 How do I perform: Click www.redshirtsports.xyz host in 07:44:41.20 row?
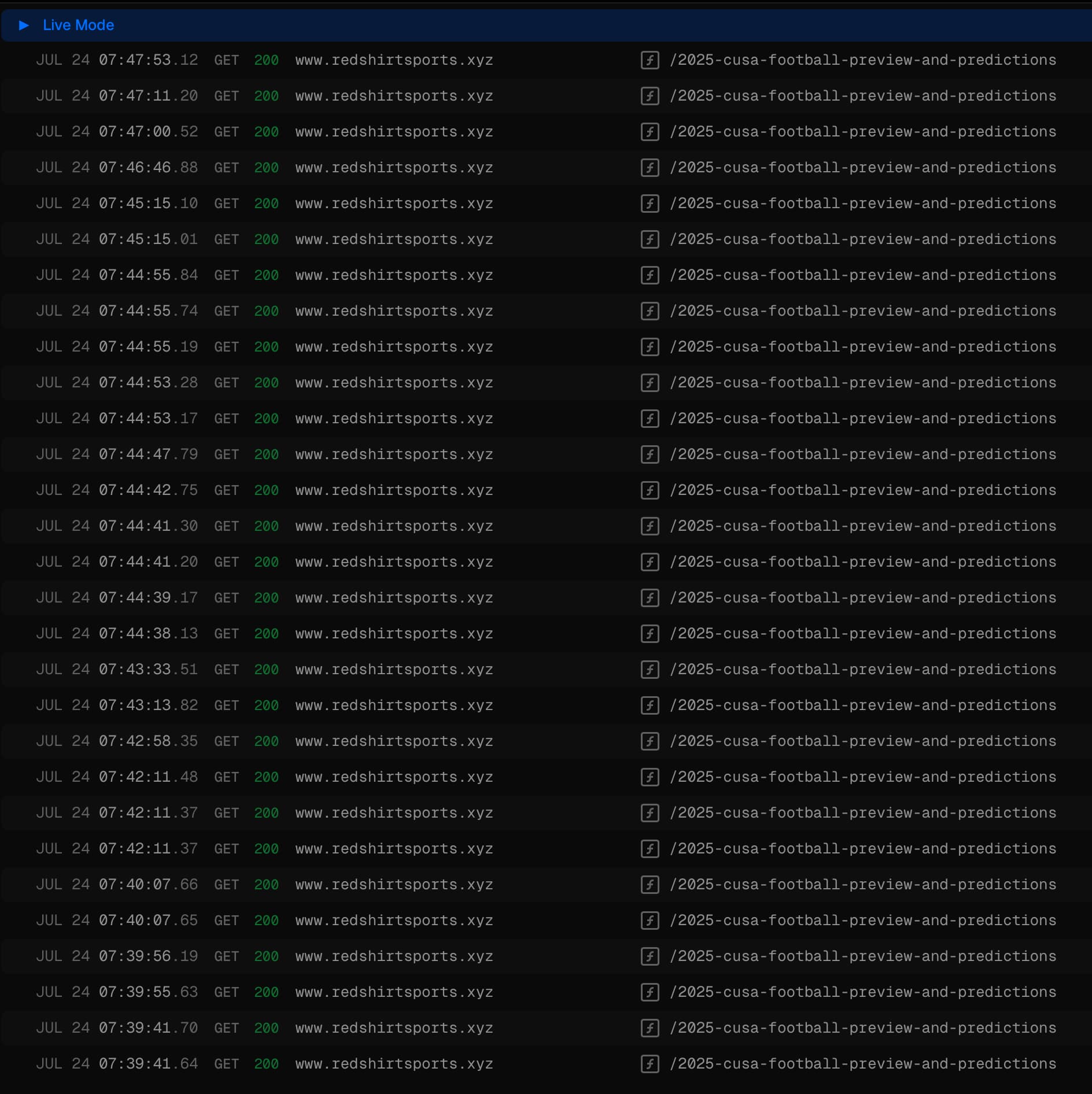394,562
